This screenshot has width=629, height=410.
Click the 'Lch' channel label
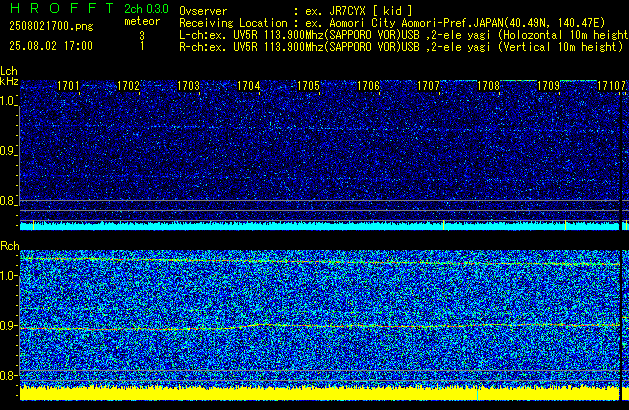9,71
